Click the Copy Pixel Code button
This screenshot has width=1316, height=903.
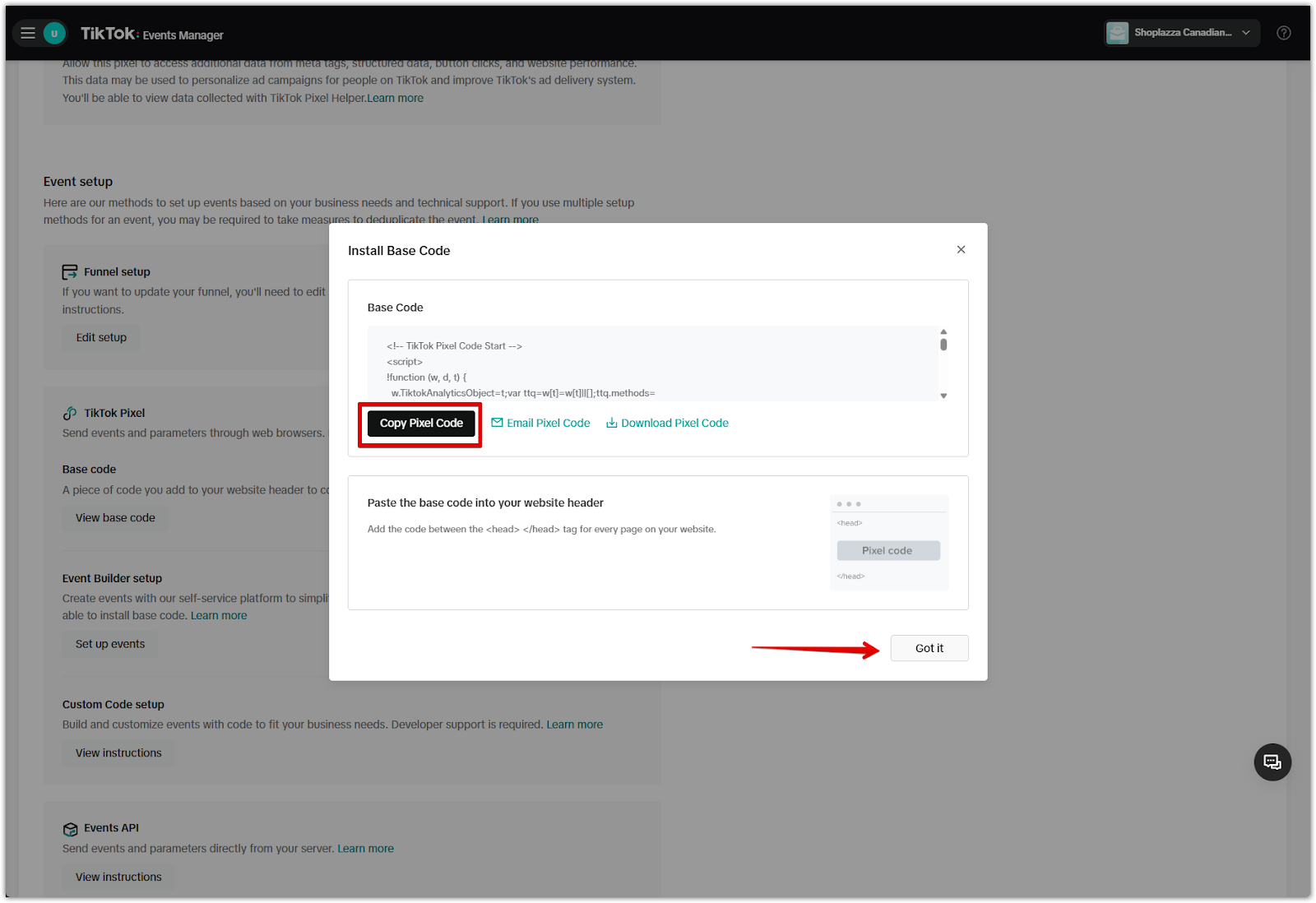coord(421,423)
